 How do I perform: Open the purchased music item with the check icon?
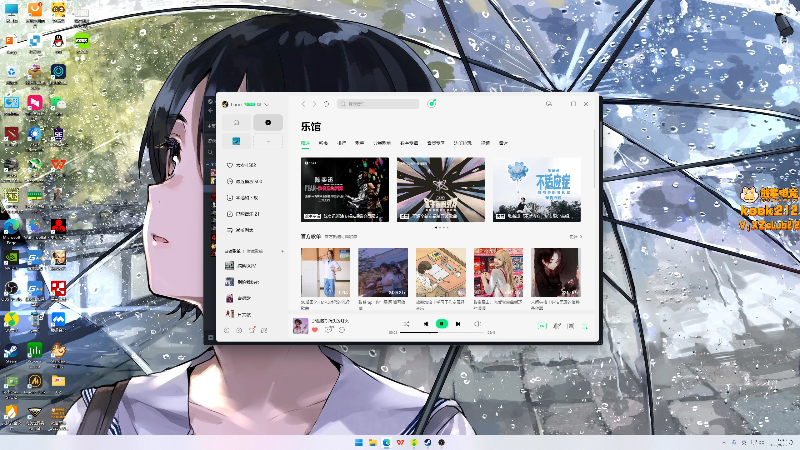point(244,214)
